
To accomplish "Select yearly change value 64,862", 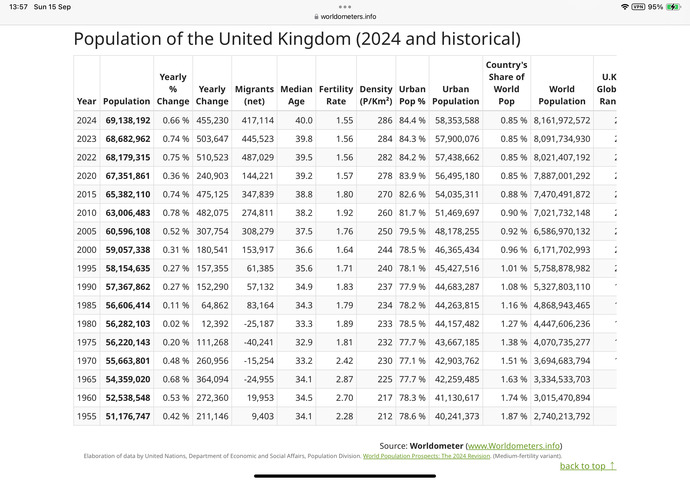I will click(215, 305).
